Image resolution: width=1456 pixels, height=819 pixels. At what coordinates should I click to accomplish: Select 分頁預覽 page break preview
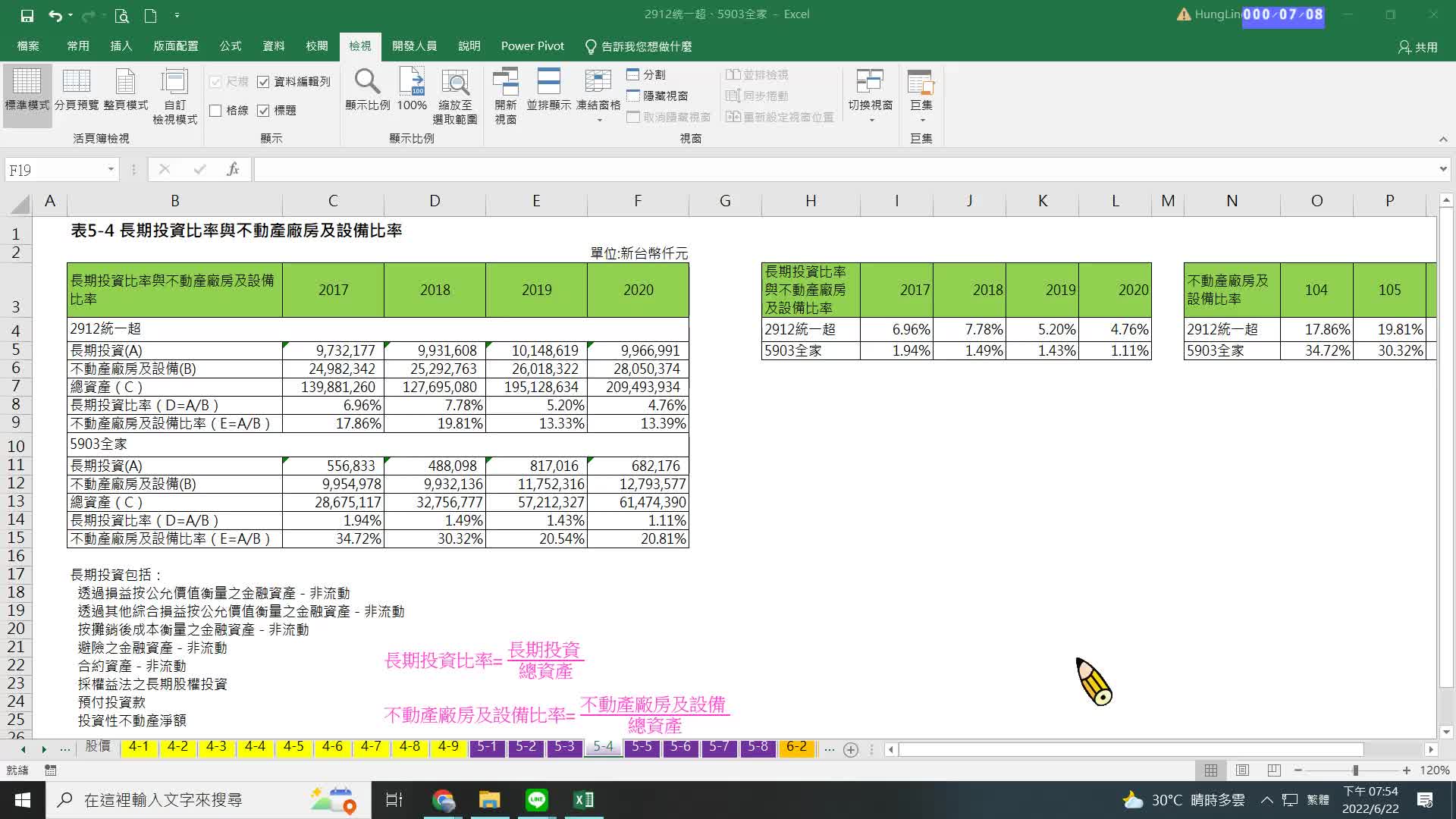[77, 90]
